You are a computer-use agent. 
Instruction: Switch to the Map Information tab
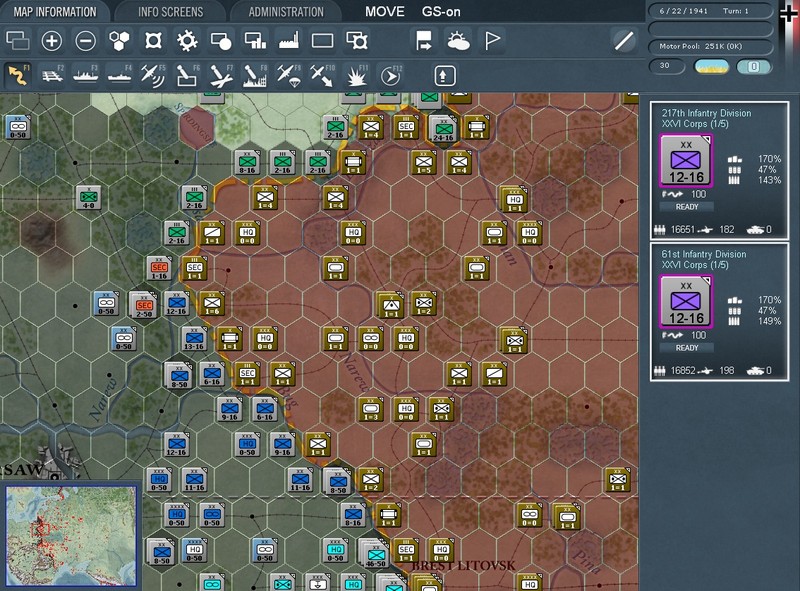[55, 12]
